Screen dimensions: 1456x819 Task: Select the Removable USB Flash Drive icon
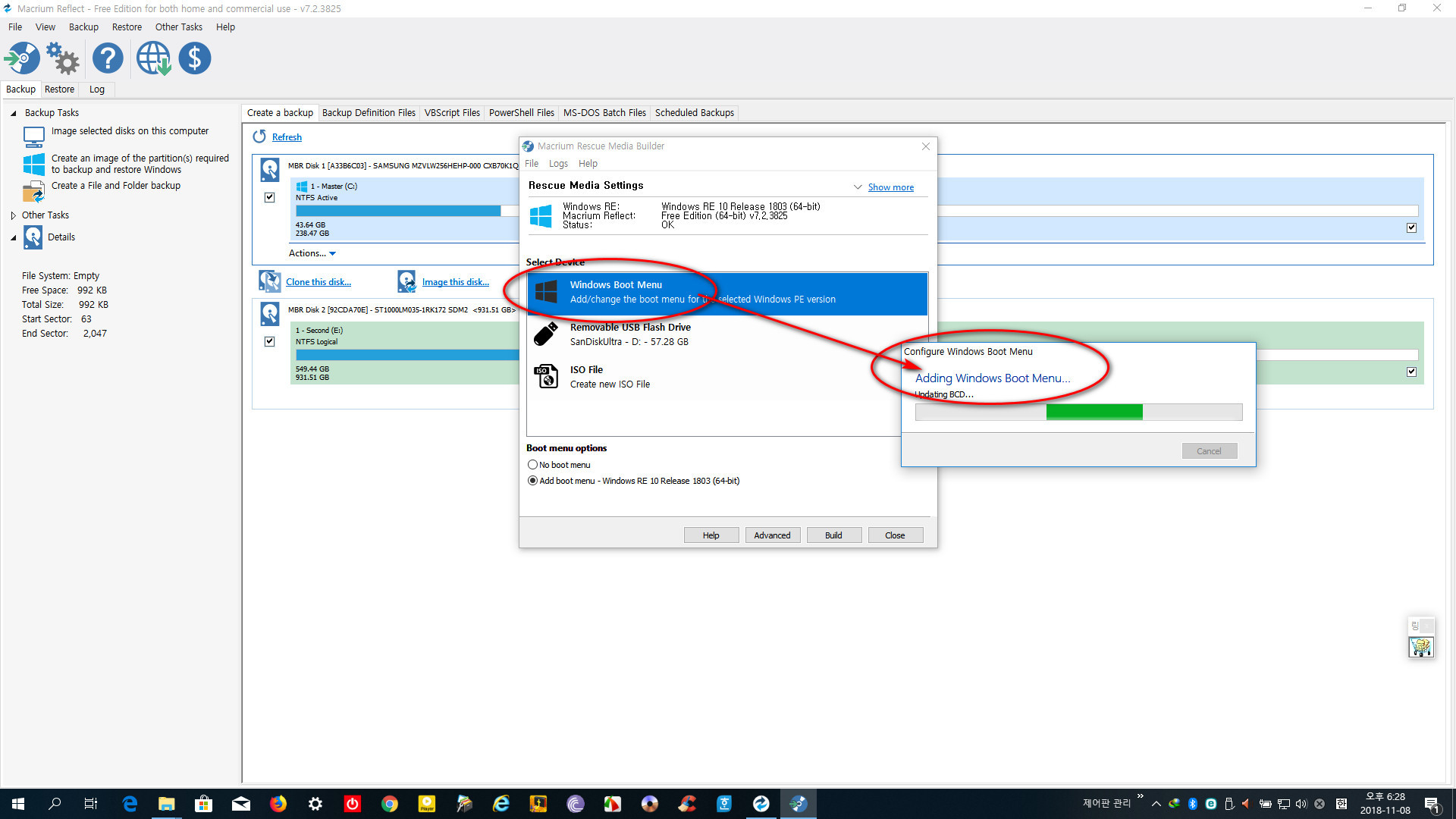coord(545,334)
